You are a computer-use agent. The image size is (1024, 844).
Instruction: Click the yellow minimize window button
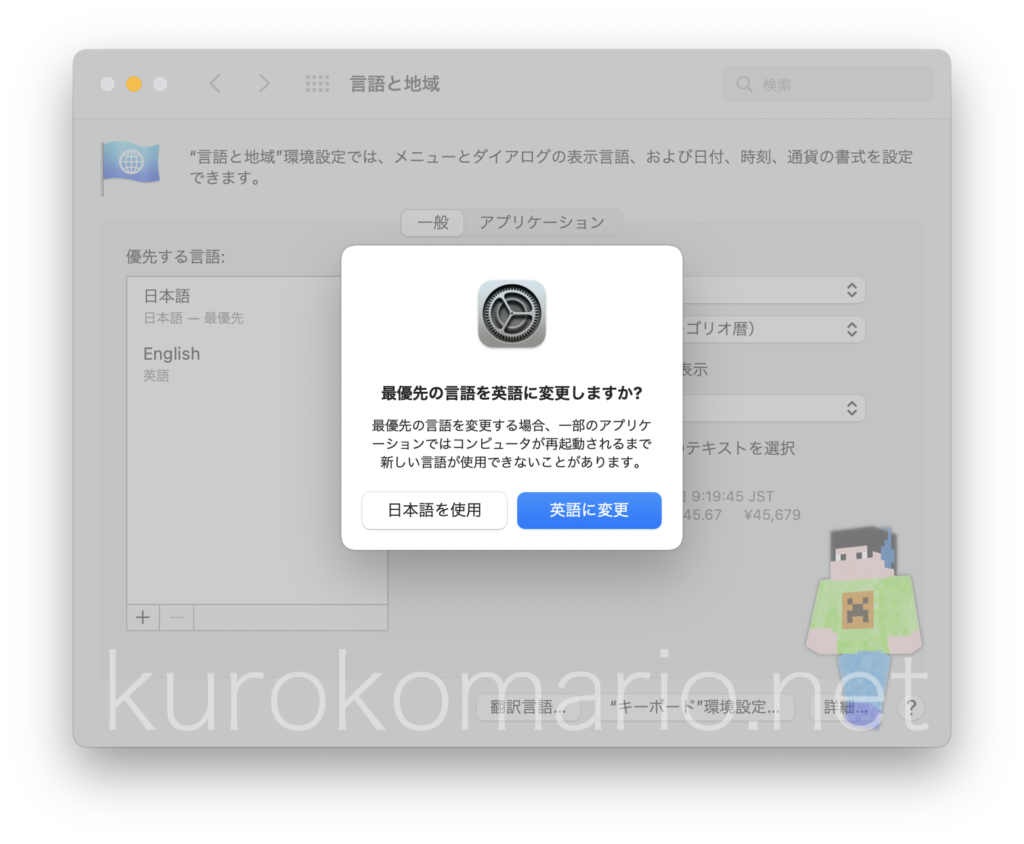point(134,84)
